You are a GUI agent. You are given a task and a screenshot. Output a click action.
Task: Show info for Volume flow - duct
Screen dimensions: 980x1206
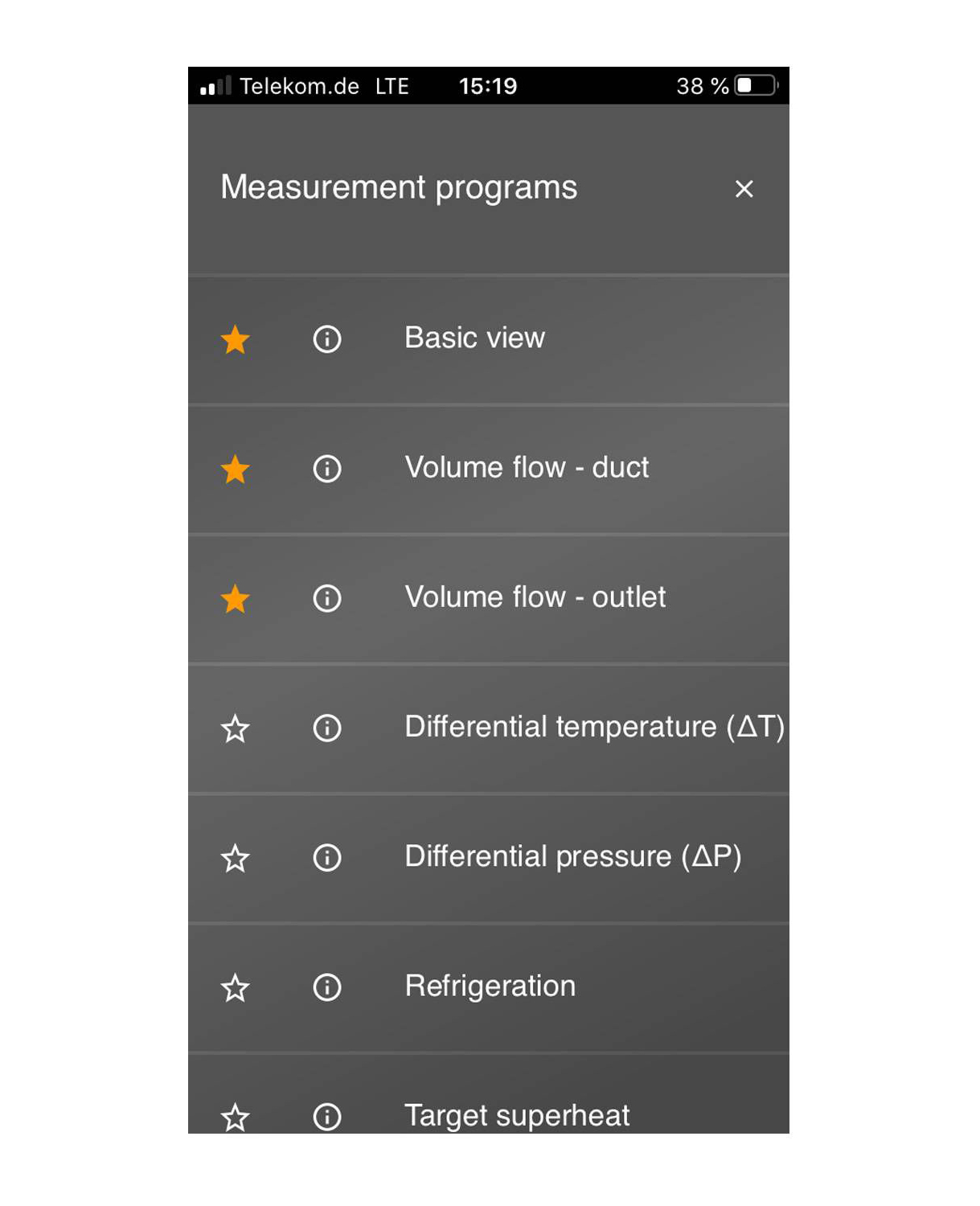(x=327, y=469)
